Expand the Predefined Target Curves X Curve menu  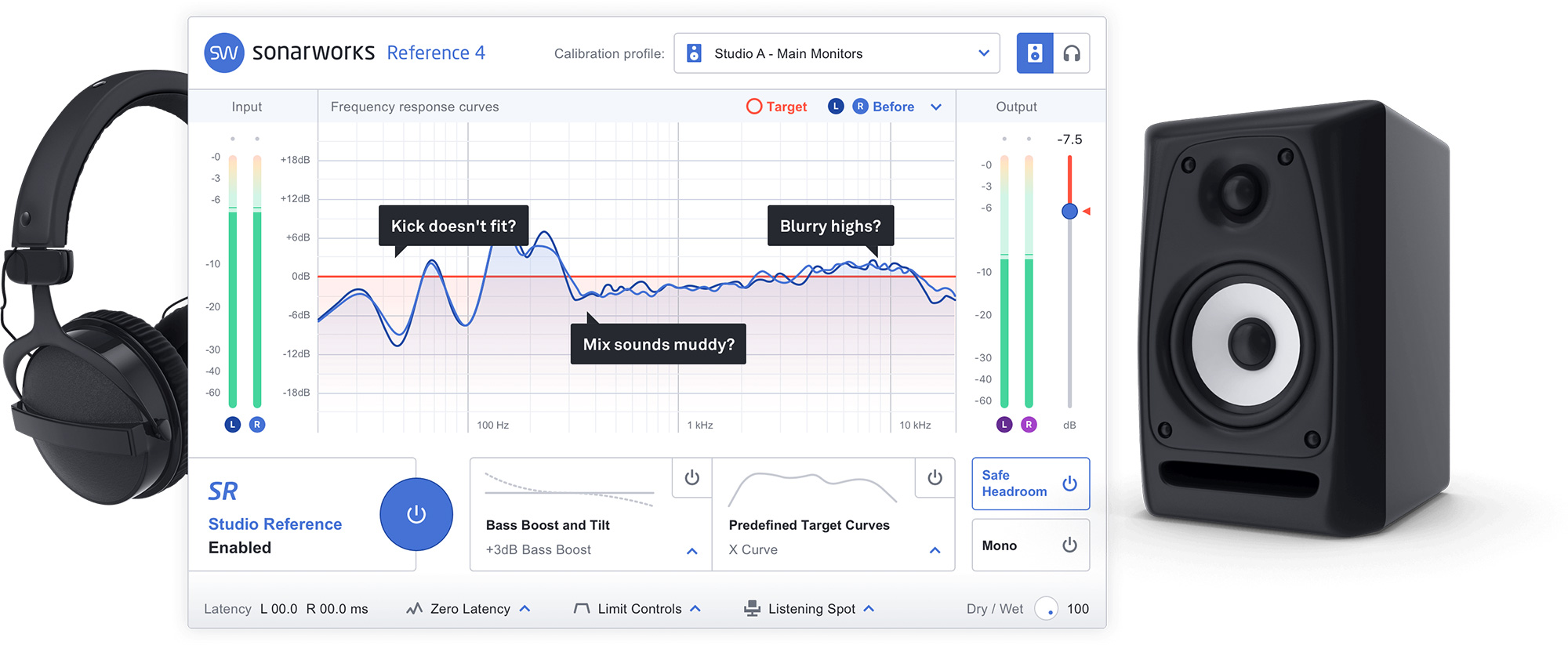(935, 550)
